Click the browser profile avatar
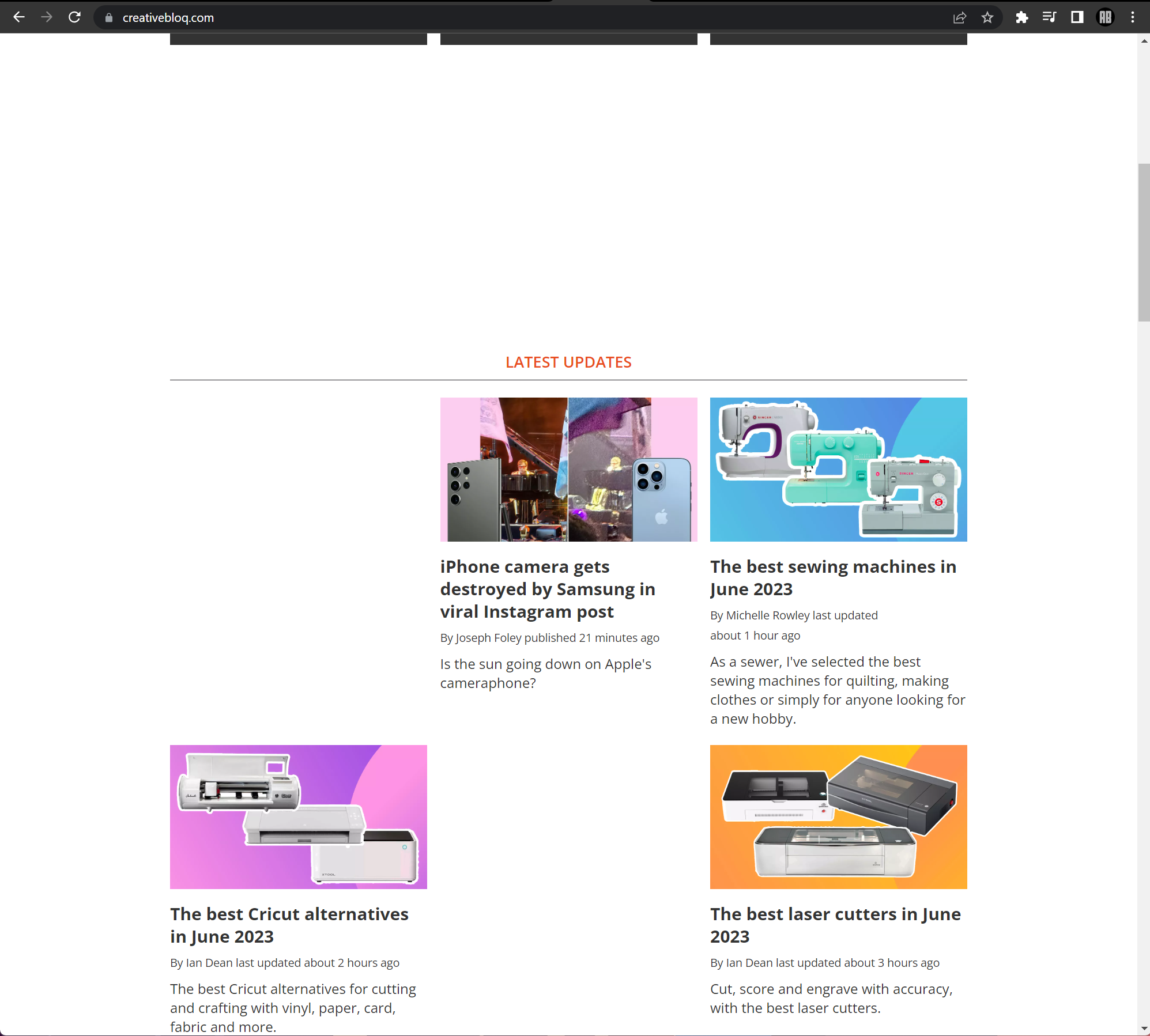 point(1105,17)
